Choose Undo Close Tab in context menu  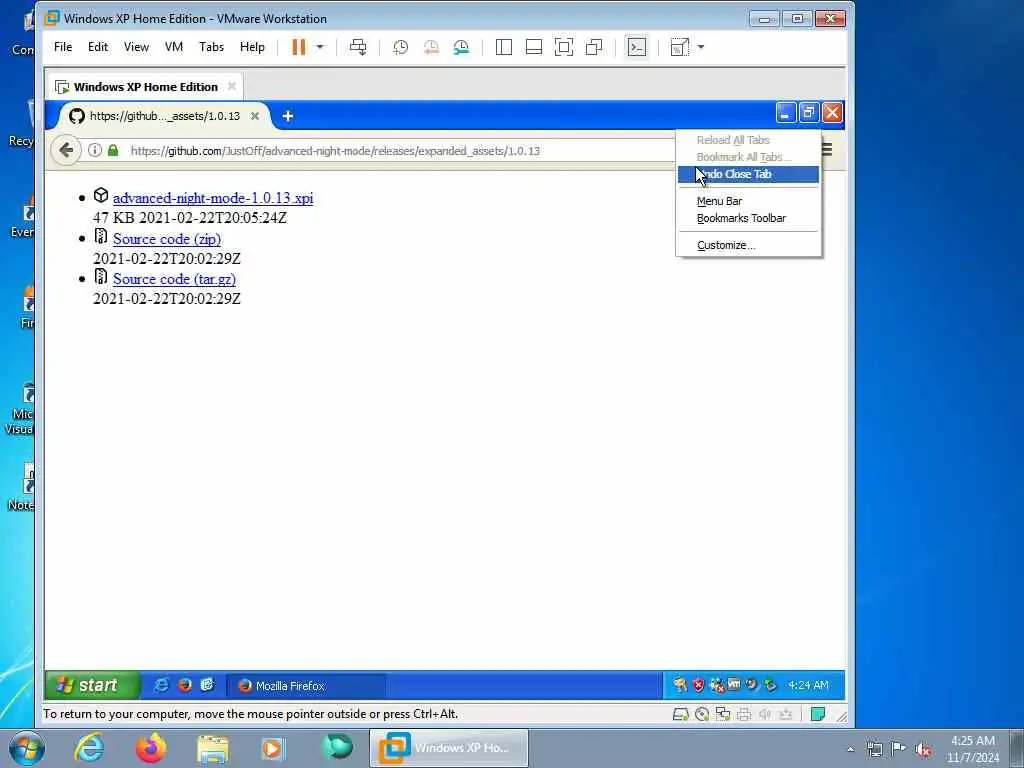pos(748,174)
